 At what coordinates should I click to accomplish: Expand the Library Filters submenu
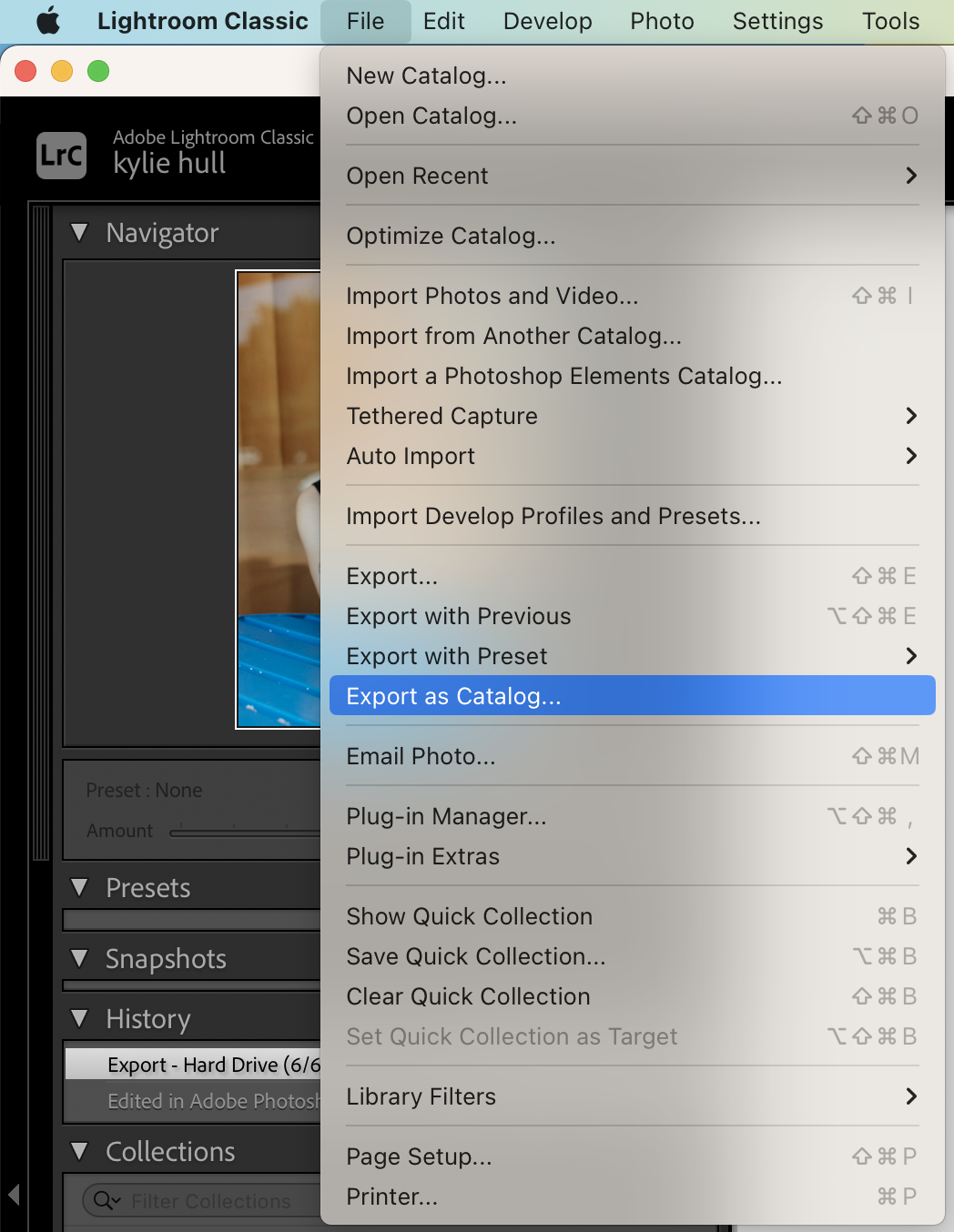(632, 1096)
